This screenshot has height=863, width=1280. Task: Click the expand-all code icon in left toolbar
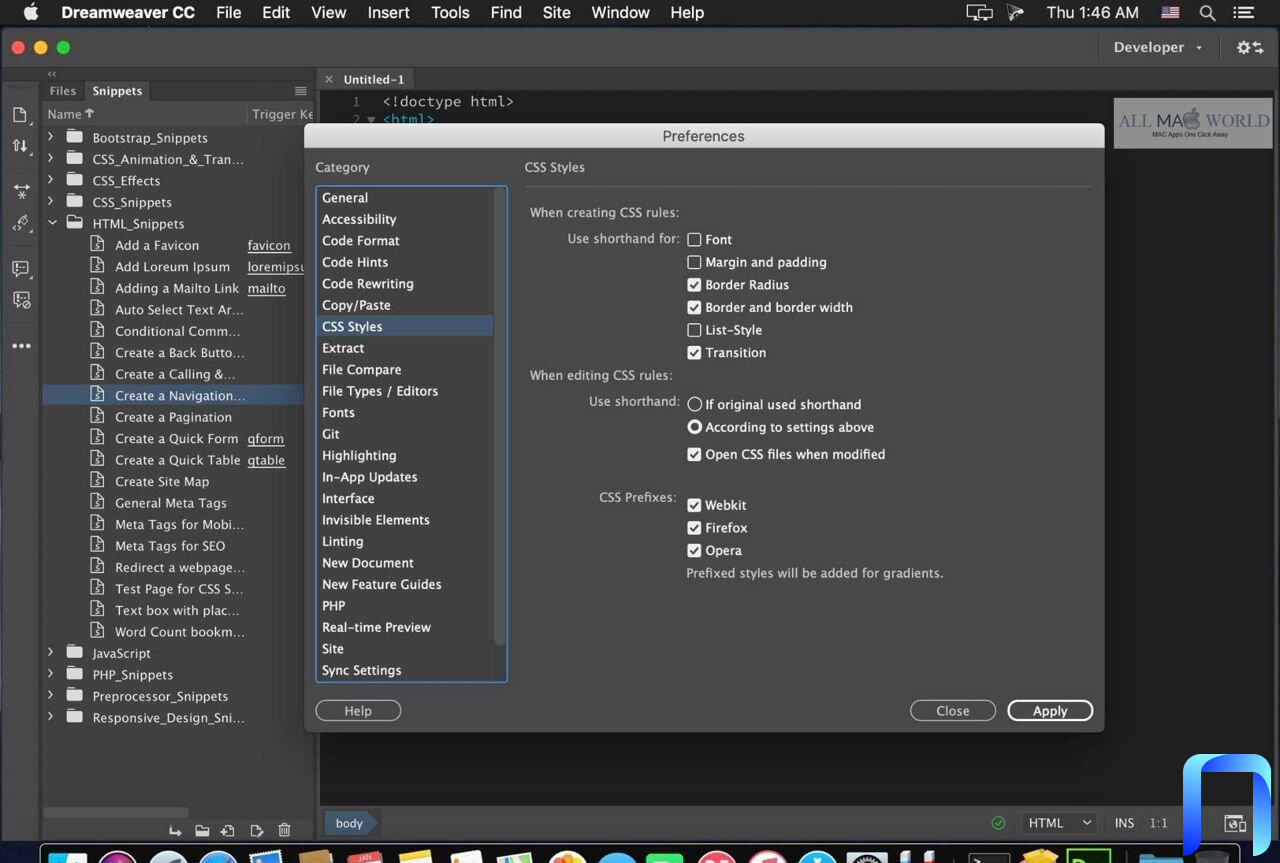[21, 191]
